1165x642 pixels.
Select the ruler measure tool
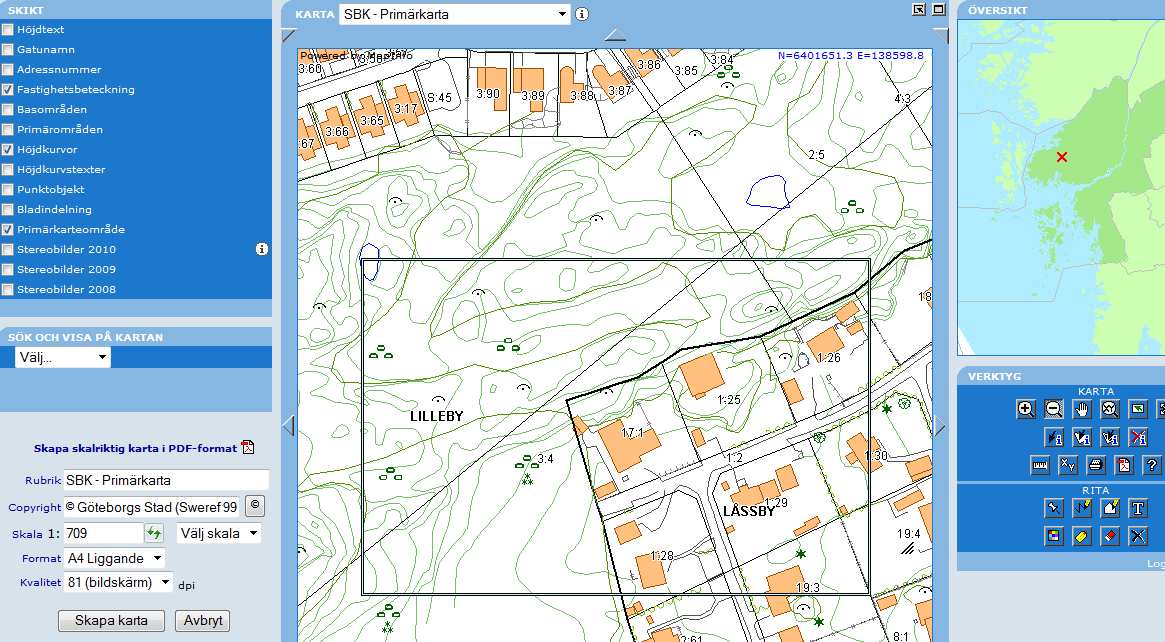(x=1039, y=465)
